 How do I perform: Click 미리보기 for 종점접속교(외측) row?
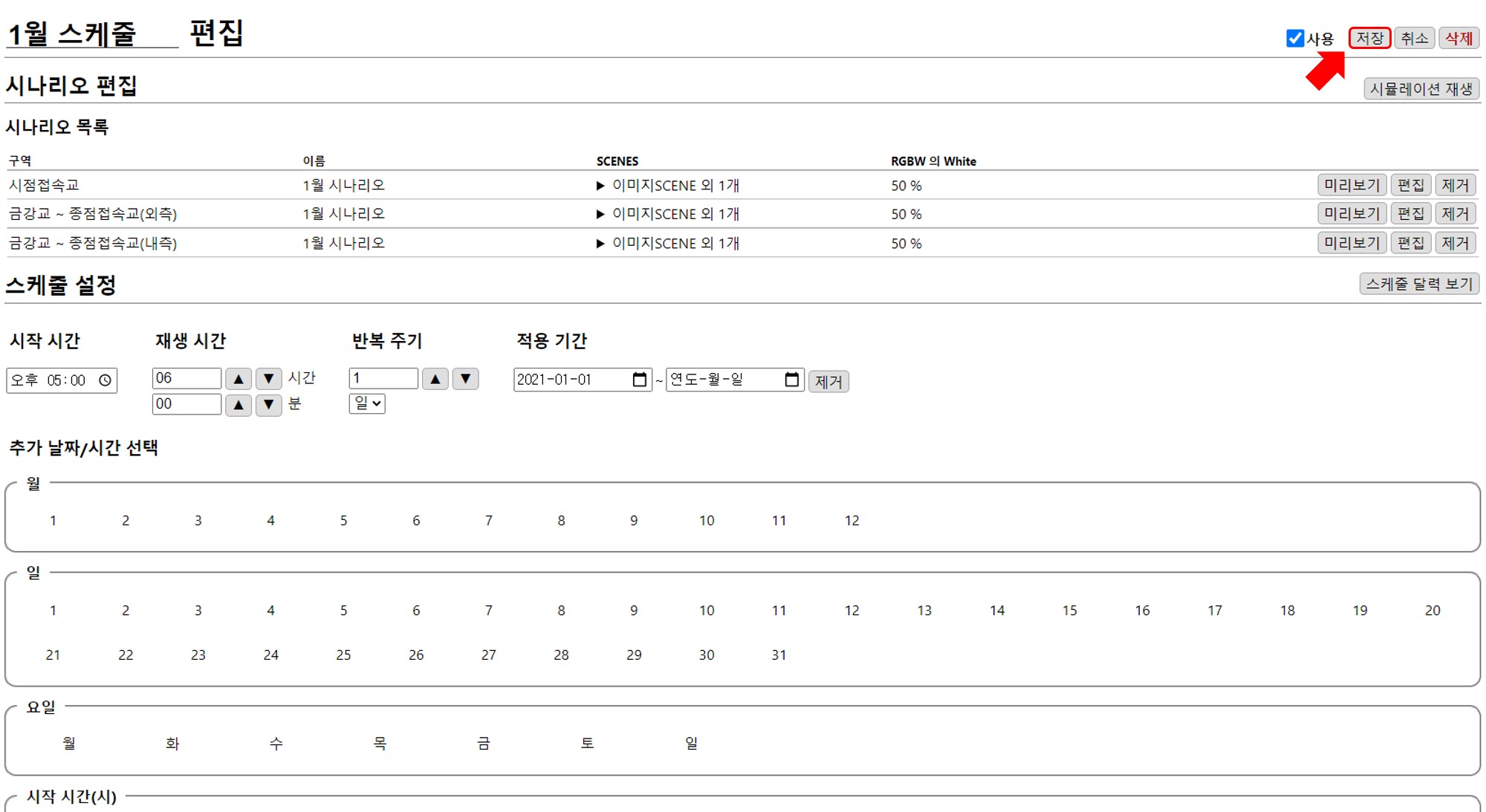click(x=1352, y=214)
